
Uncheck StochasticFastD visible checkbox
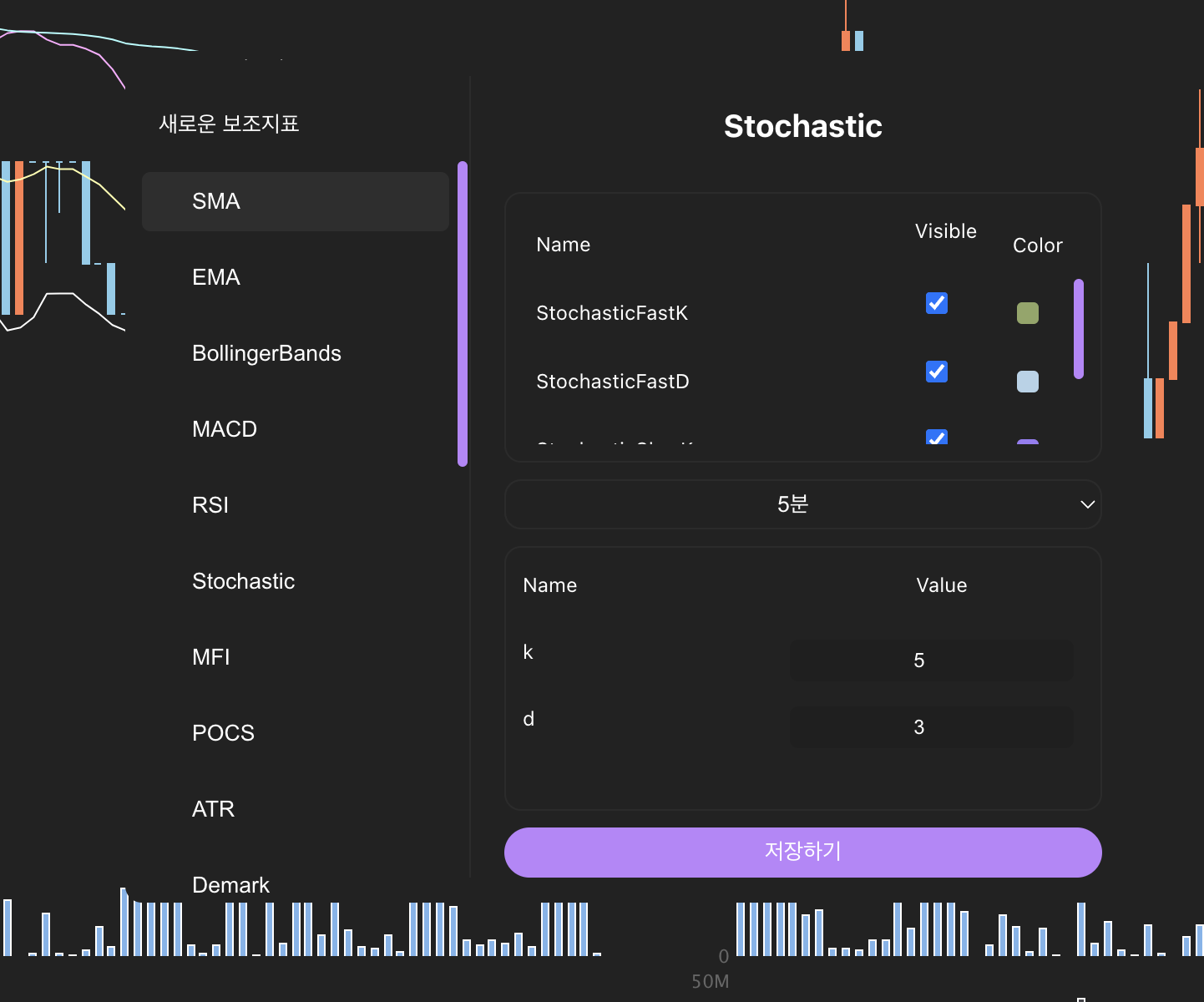click(x=937, y=372)
